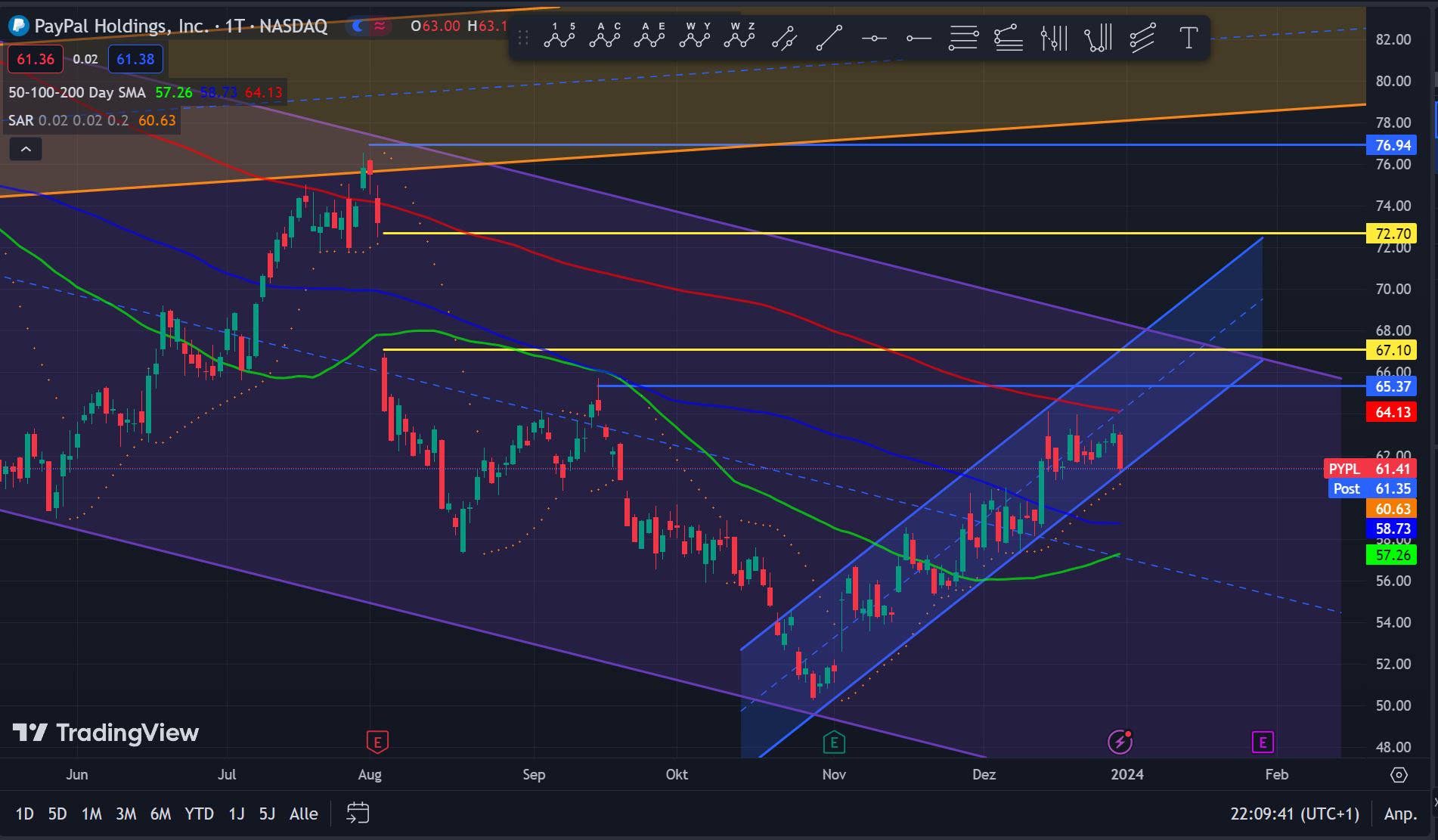This screenshot has width=1438, height=840.
Task: Switch to the 1D time range
Action: tap(24, 814)
